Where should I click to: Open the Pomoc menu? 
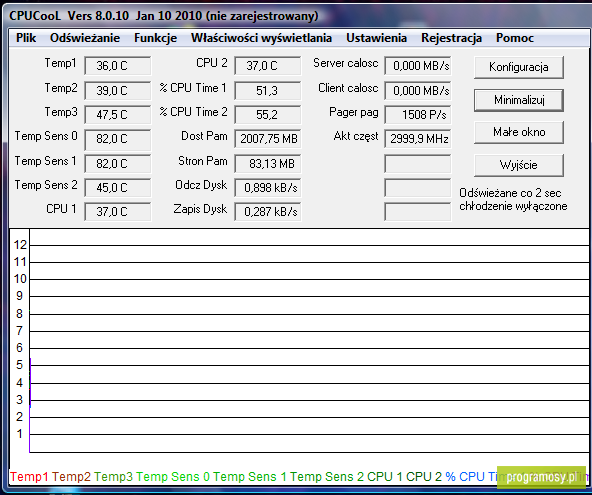515,38
